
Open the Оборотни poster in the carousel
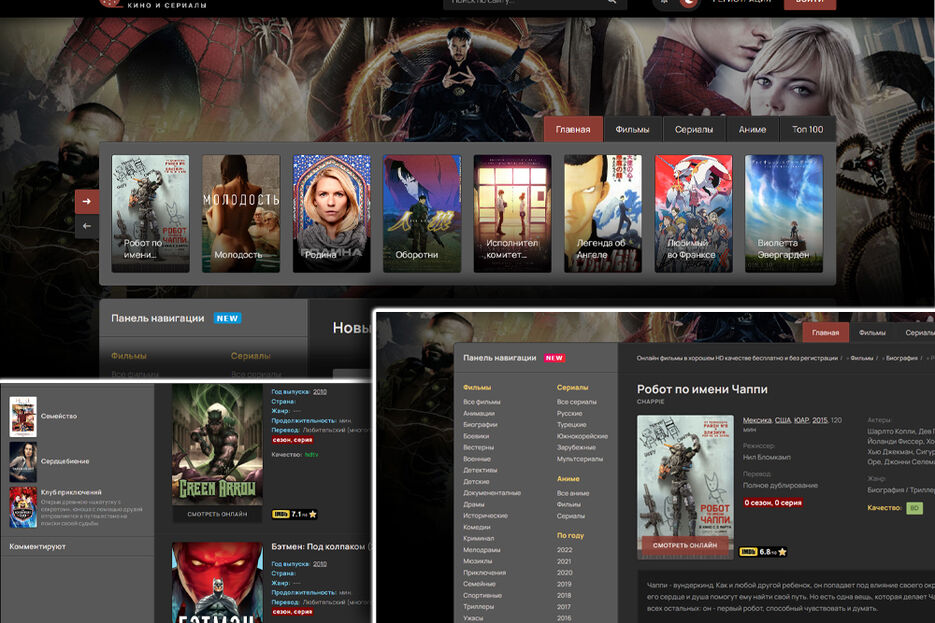tap(422, 213)
